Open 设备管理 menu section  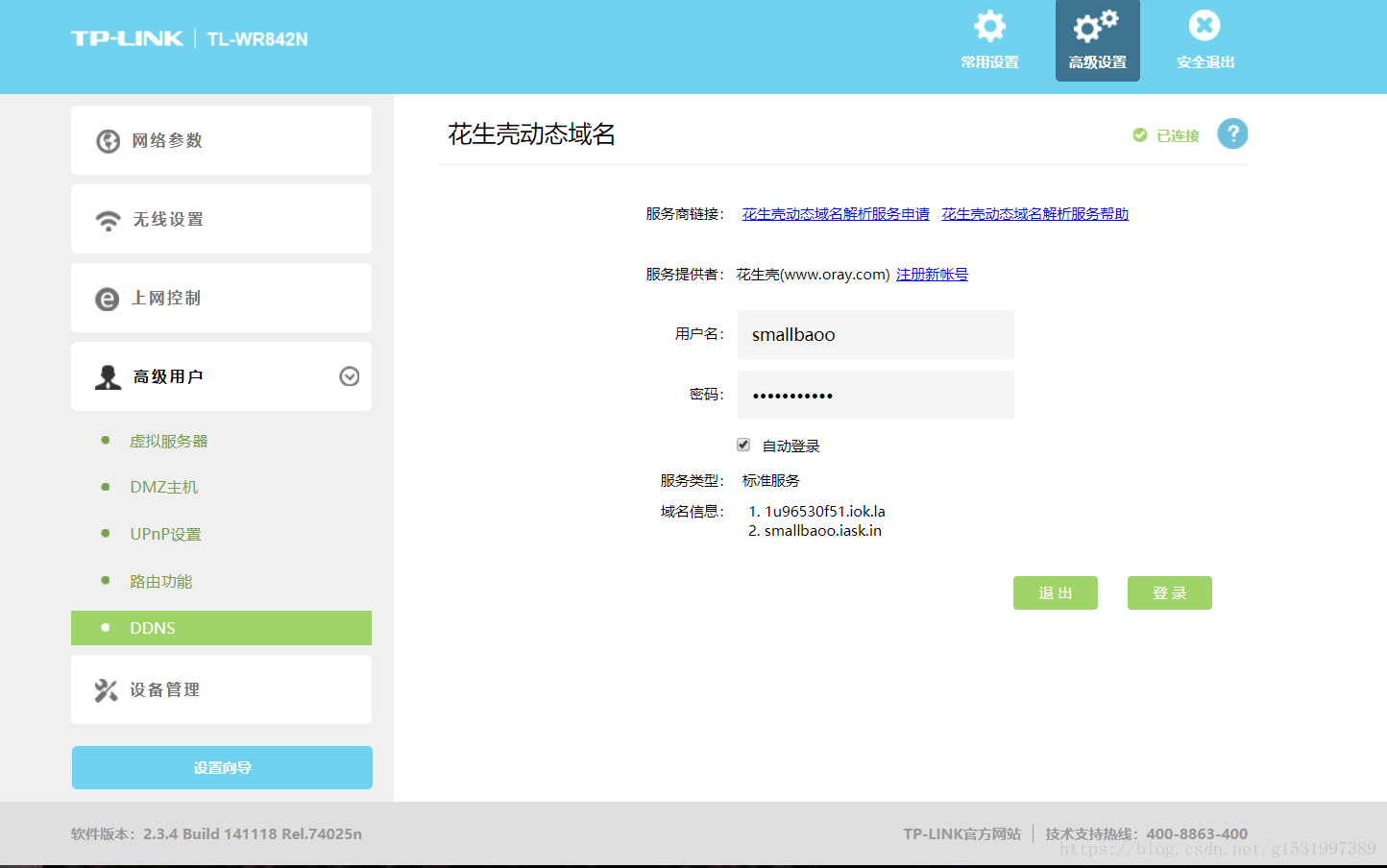pyautogui.click(x=221, y=689)
